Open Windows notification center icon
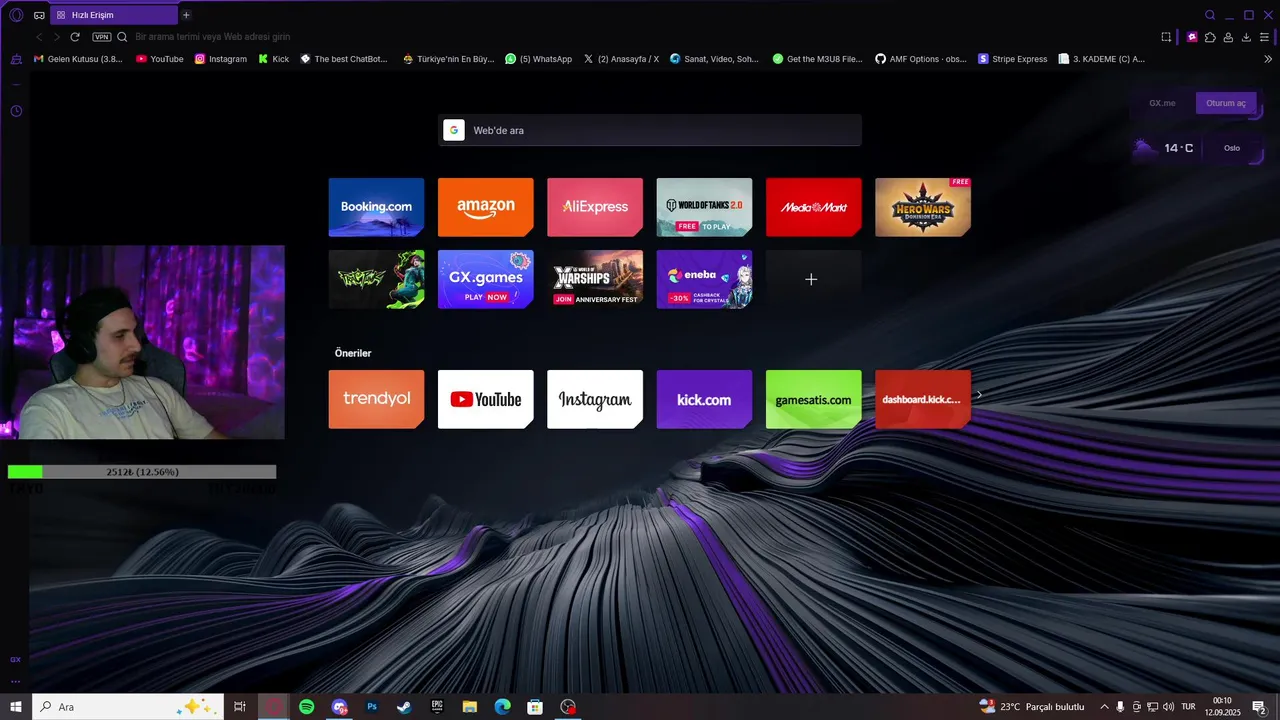This screenshot has width=1280, height=720. click(x=1259, y=707)
